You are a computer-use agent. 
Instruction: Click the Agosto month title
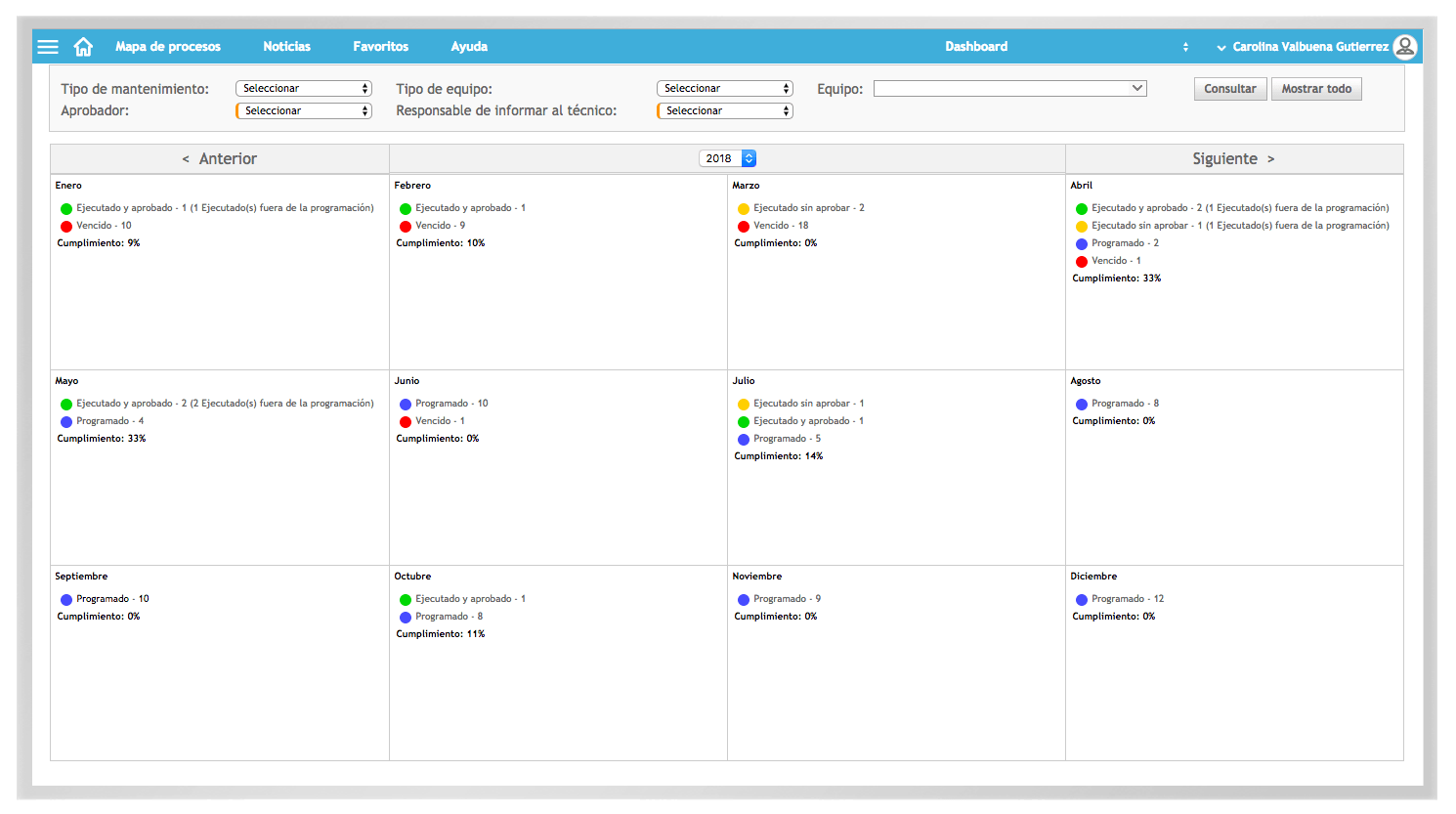pos(1086,381)
